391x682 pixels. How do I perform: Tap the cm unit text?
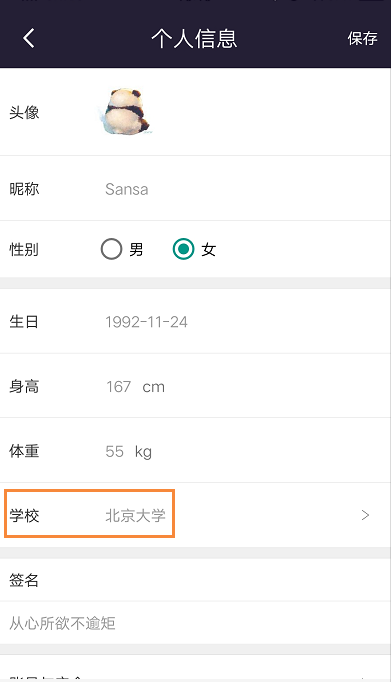point(154,387)
